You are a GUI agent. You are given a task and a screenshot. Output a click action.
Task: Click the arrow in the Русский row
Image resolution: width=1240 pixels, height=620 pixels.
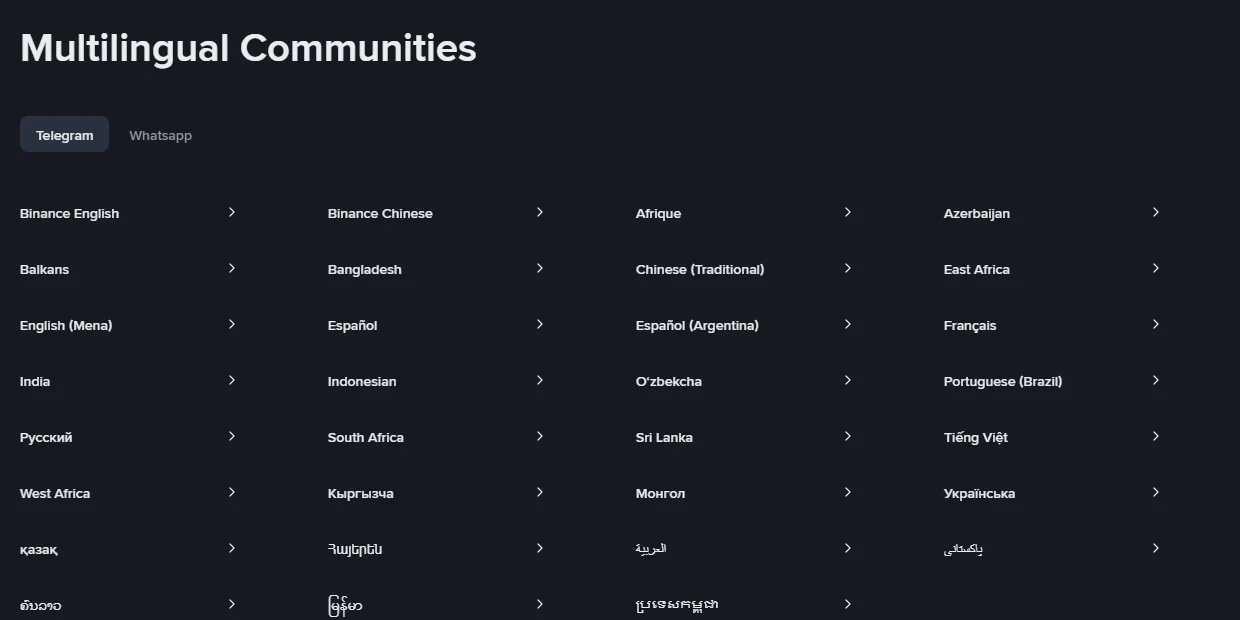click(231, 436)
